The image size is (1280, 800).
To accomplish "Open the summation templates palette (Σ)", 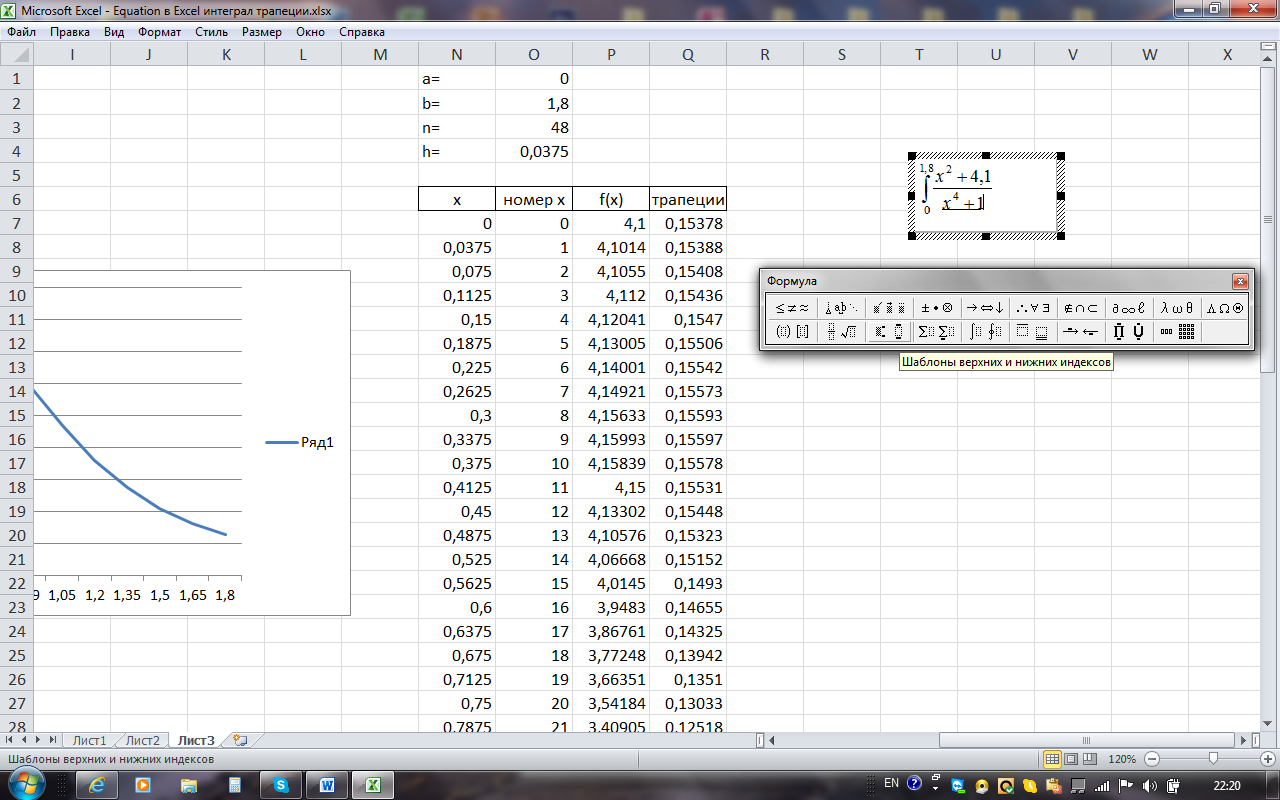I will click(937, 332).
